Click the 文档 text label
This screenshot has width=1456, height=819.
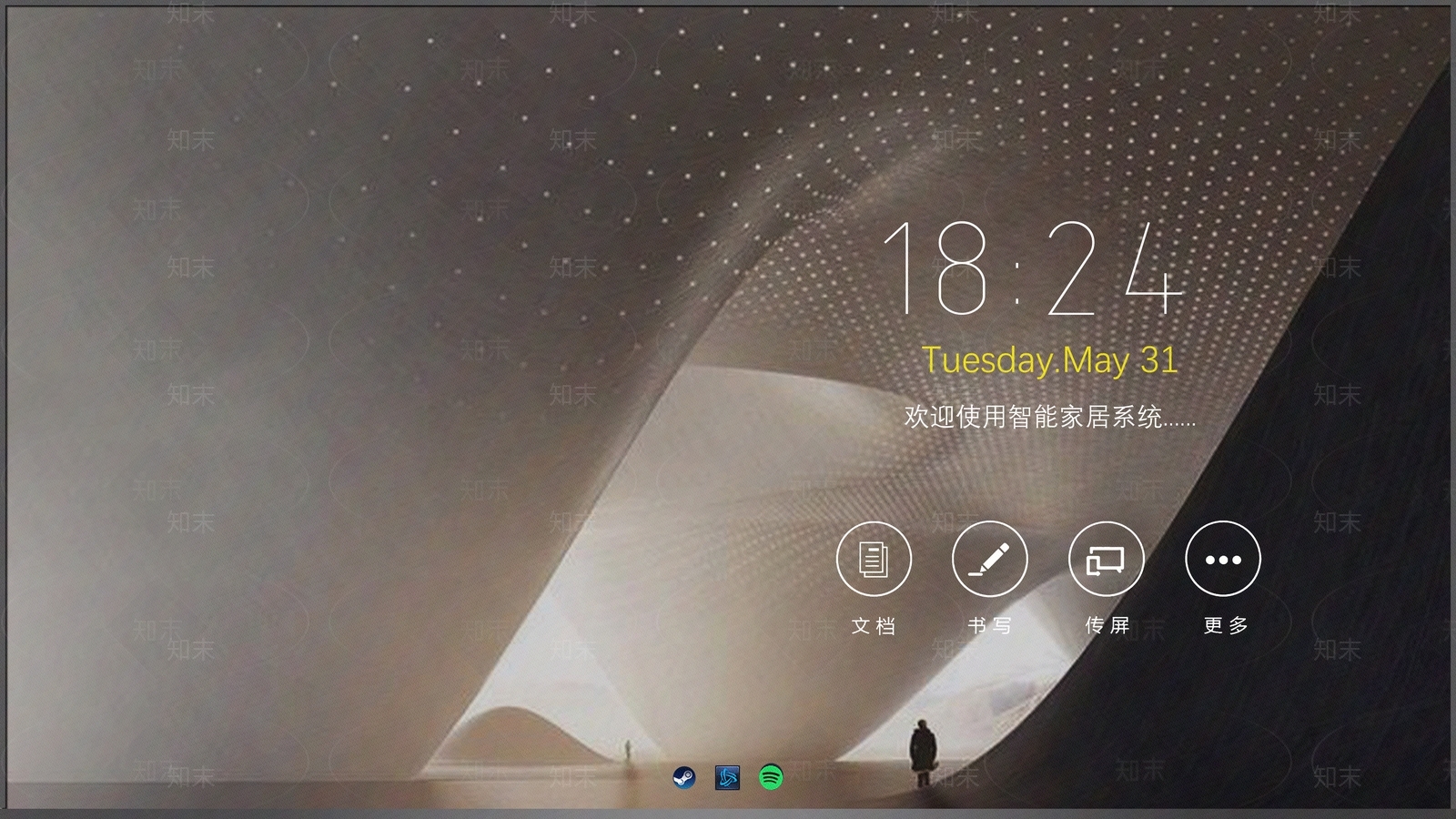pyautogui.click(x=874, y=626)
